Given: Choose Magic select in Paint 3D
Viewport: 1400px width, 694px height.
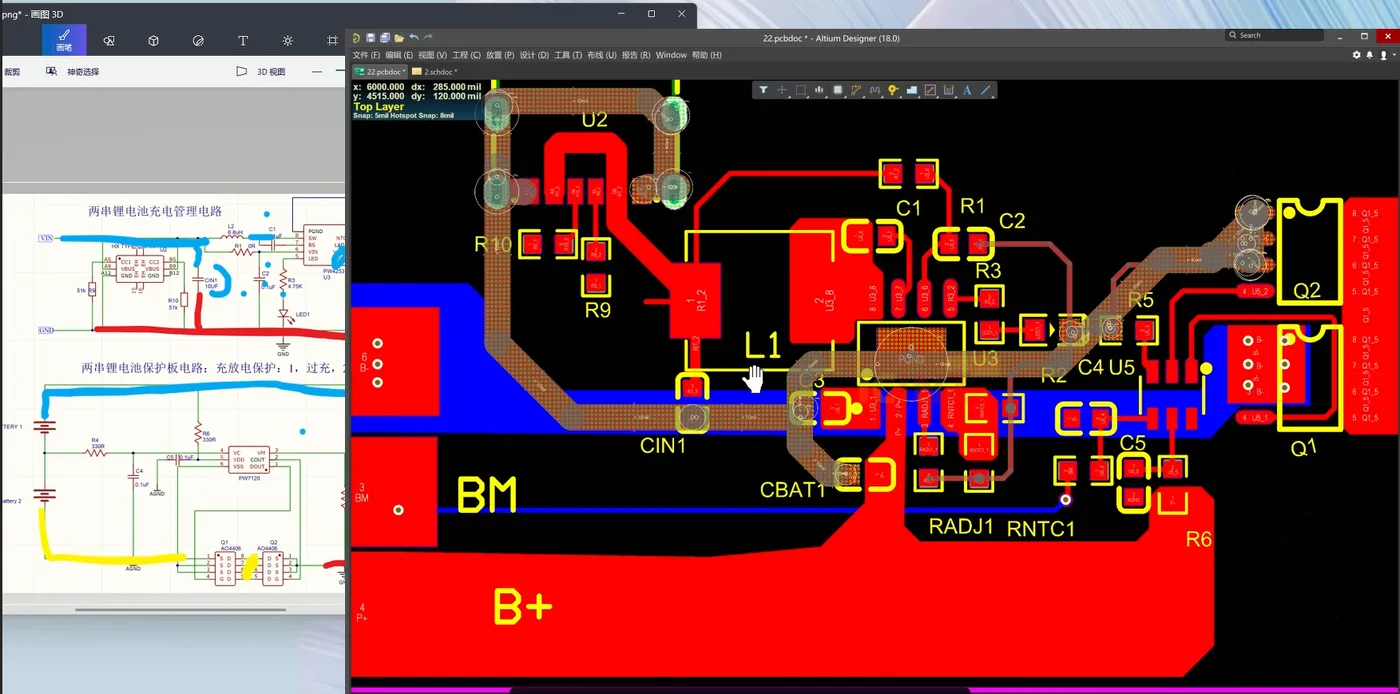Looking at the screenshot, I should pos(73,72).
